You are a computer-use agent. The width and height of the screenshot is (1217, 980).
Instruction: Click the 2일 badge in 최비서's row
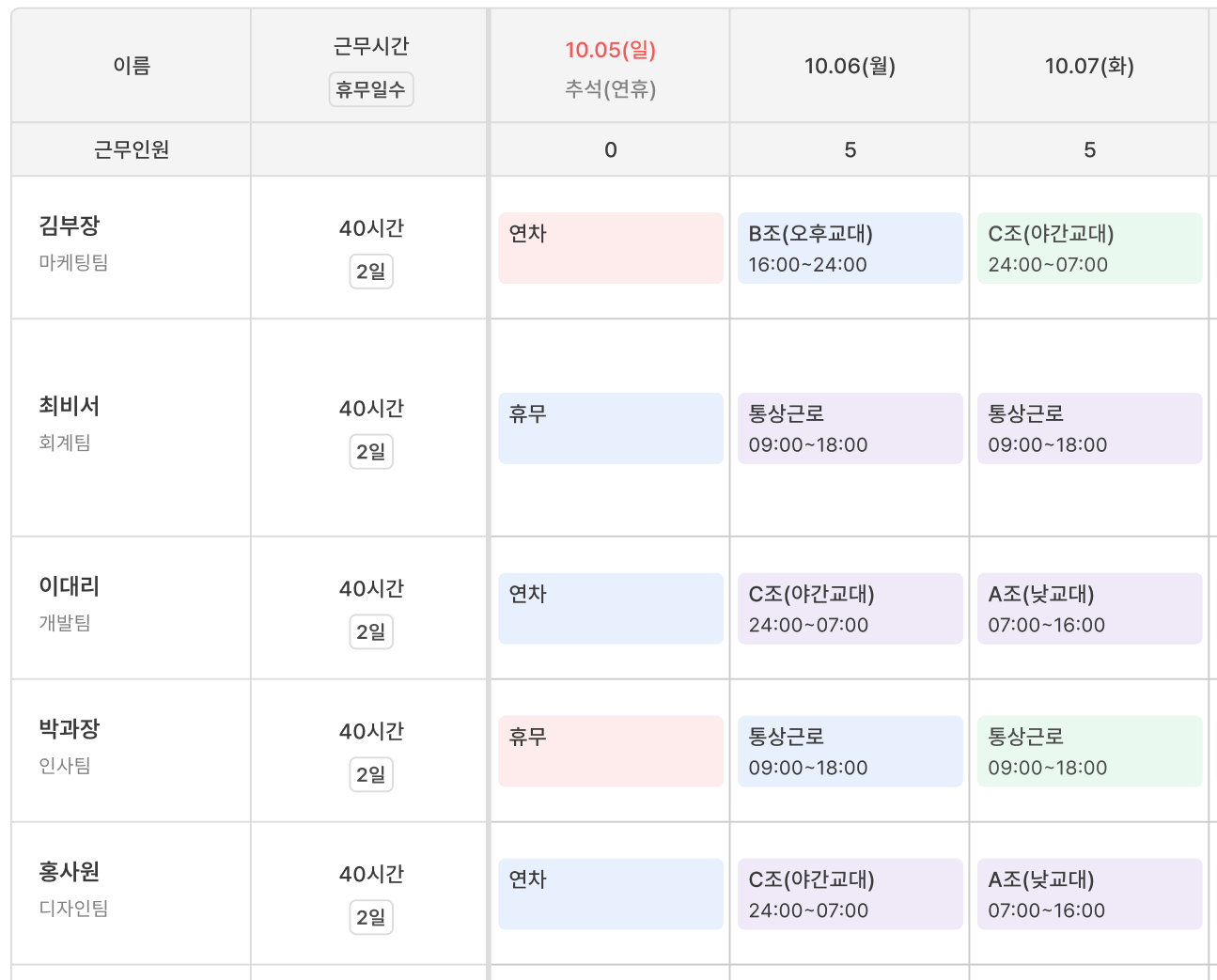click(x=371, y=452)
